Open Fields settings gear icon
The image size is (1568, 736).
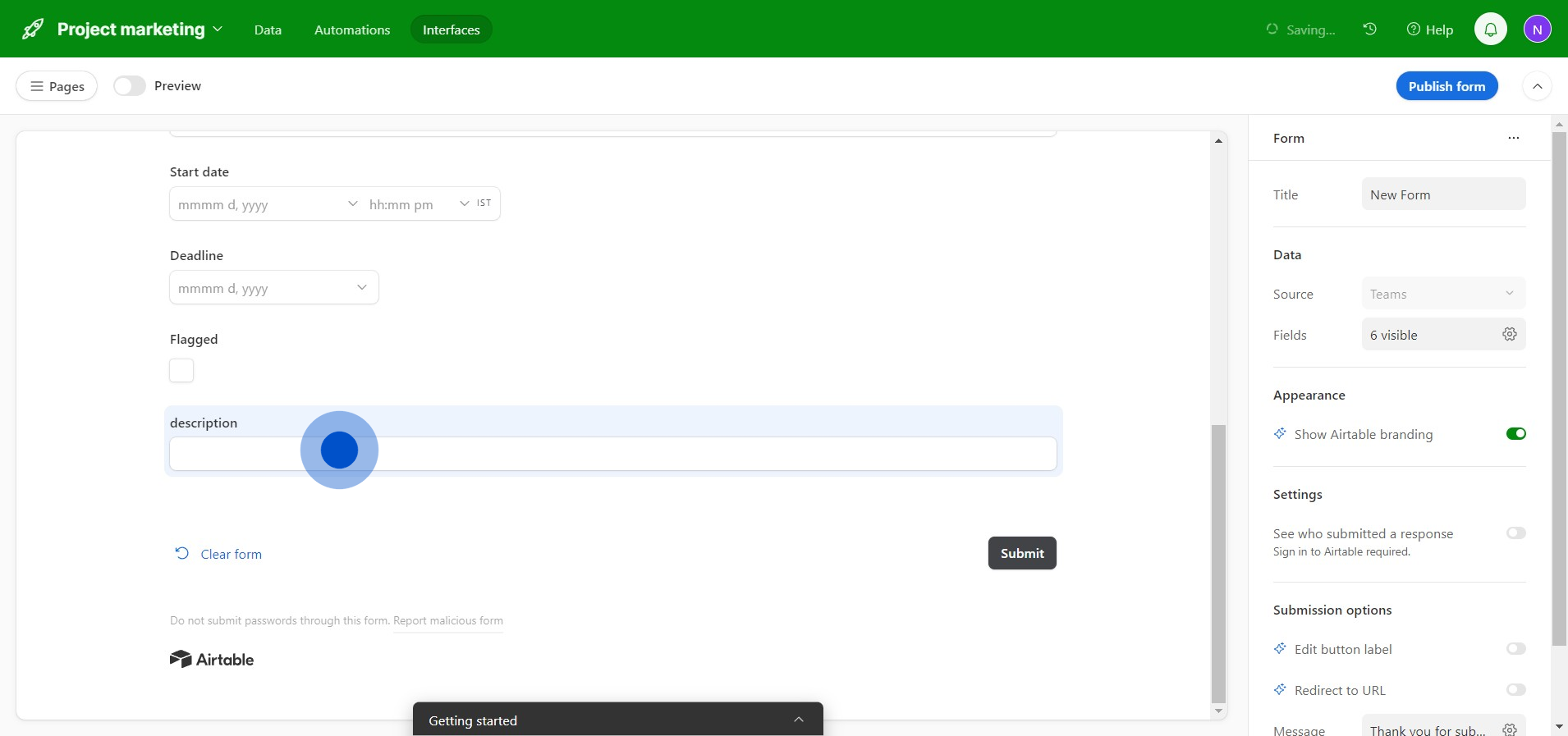pyautogui.click(x=1509, y=334)
